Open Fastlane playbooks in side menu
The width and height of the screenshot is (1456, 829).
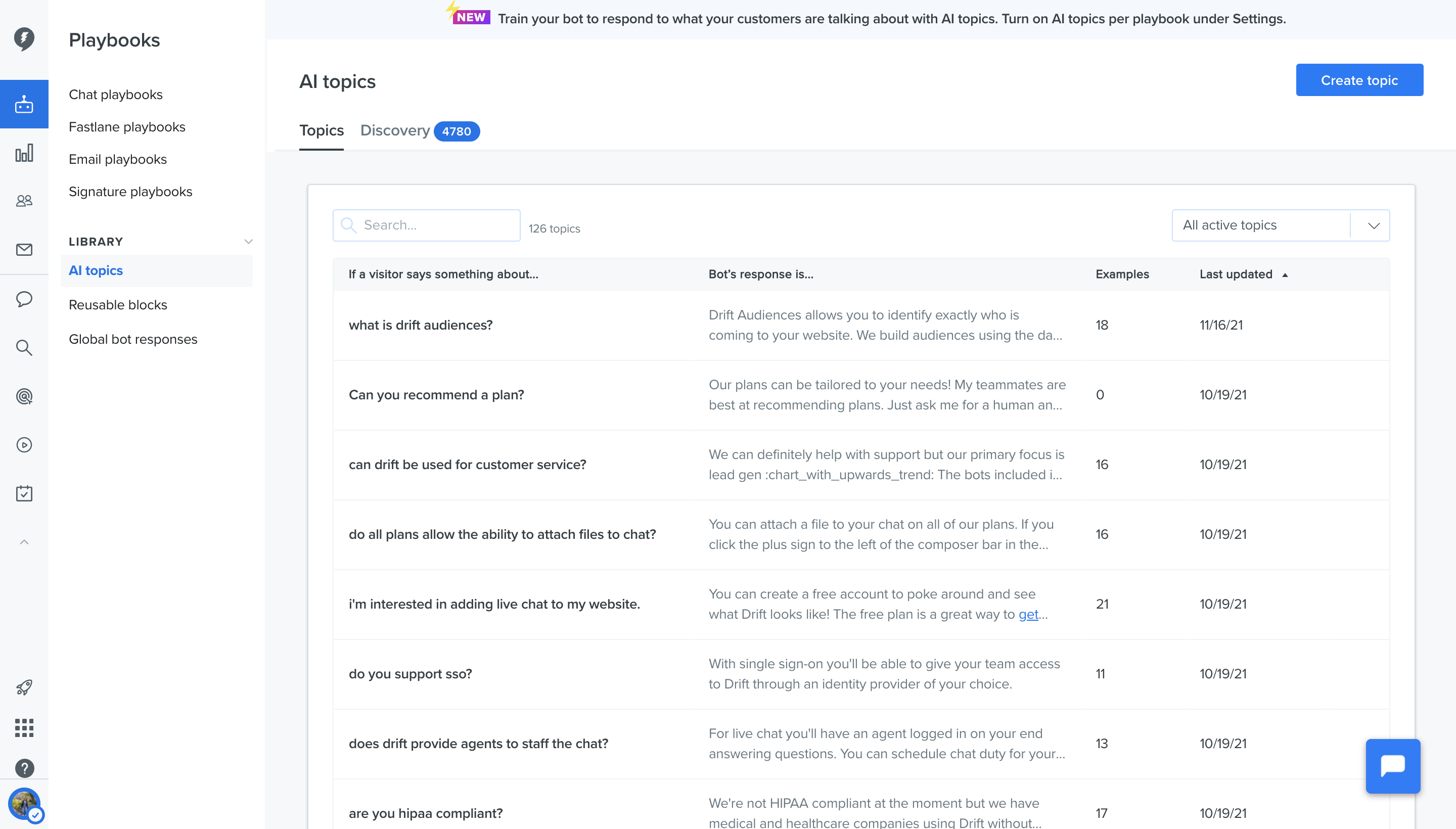(x=127, y=127)
